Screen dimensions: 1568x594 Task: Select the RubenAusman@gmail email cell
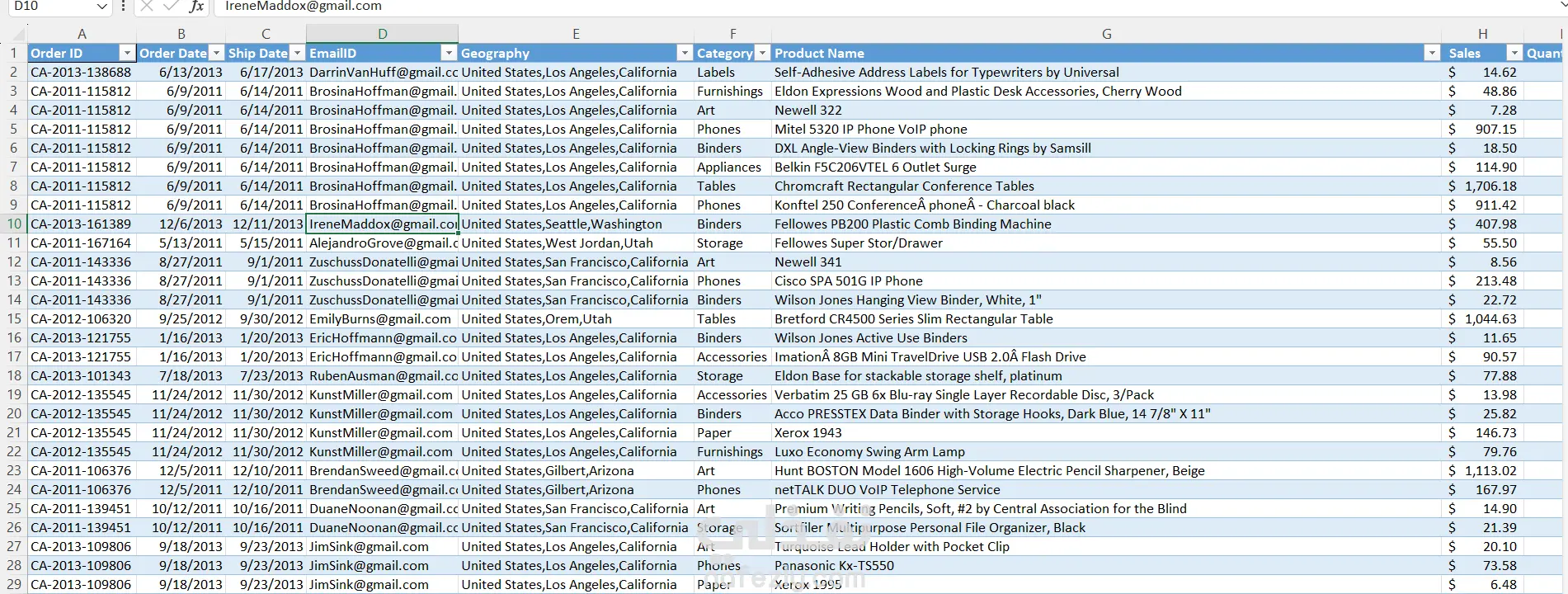(383, 375)
